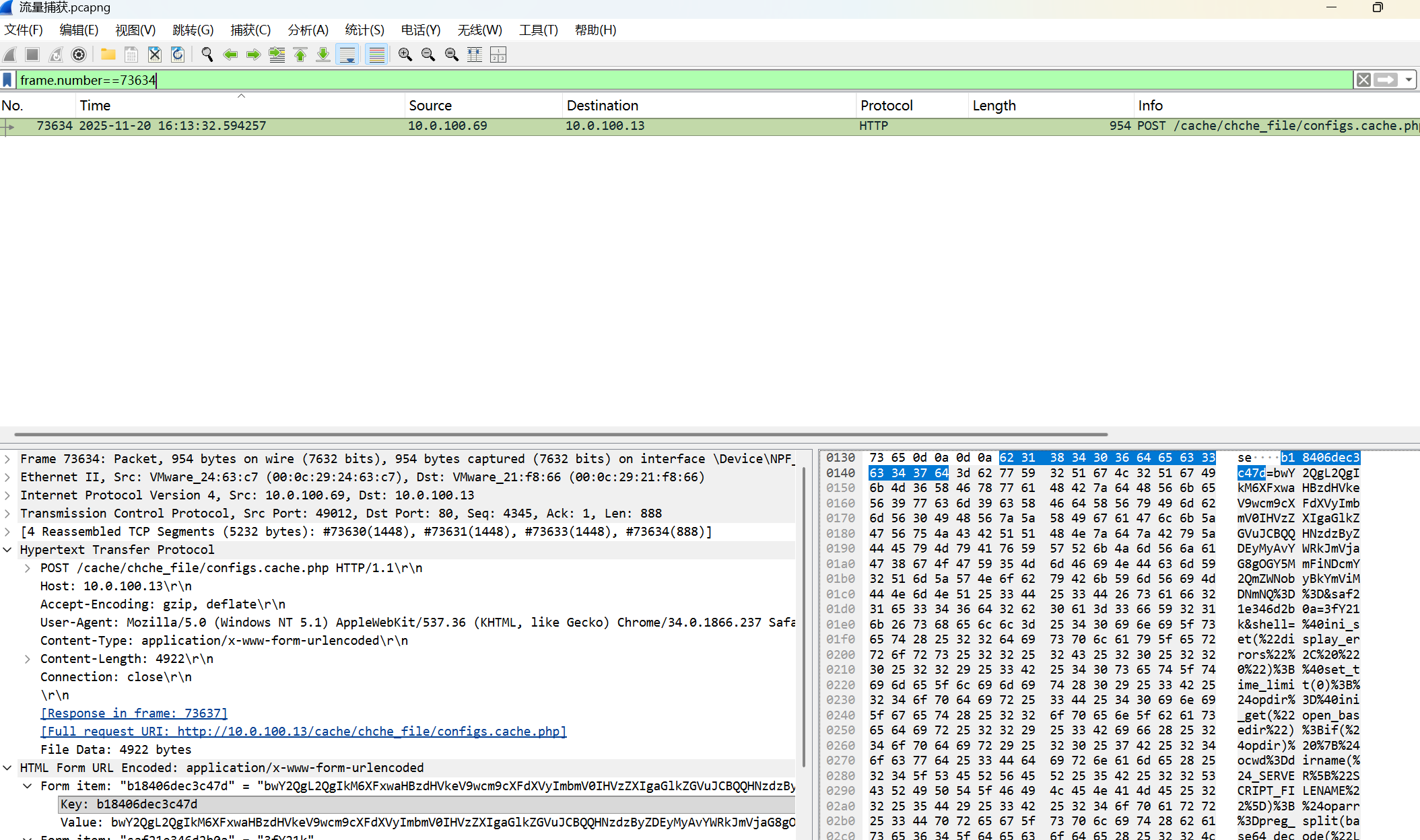This screenshot has height=840, width=1420.
Task: Toggle auto-scroll to last packet
Action: [x=347, y=55]
